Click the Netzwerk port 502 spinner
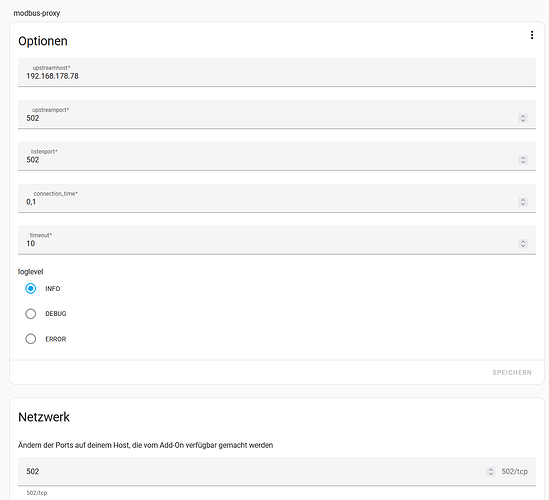Screen dimensions: 549x500 click(x=491, y=472)
